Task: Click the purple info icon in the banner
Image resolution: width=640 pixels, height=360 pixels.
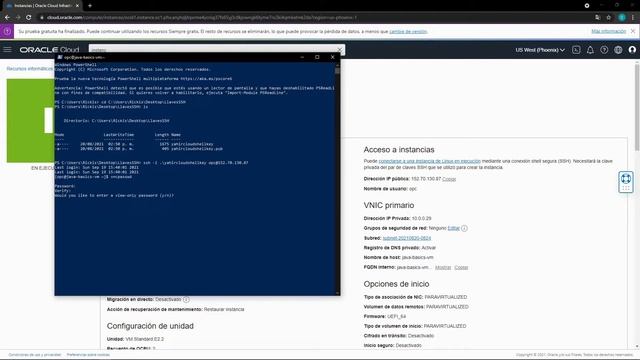Action: click(7, 31)
